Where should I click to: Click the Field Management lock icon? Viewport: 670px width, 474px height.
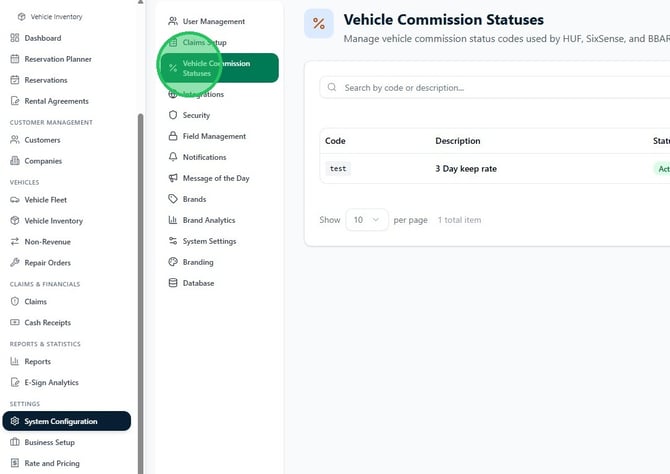(x=173, y=136)
